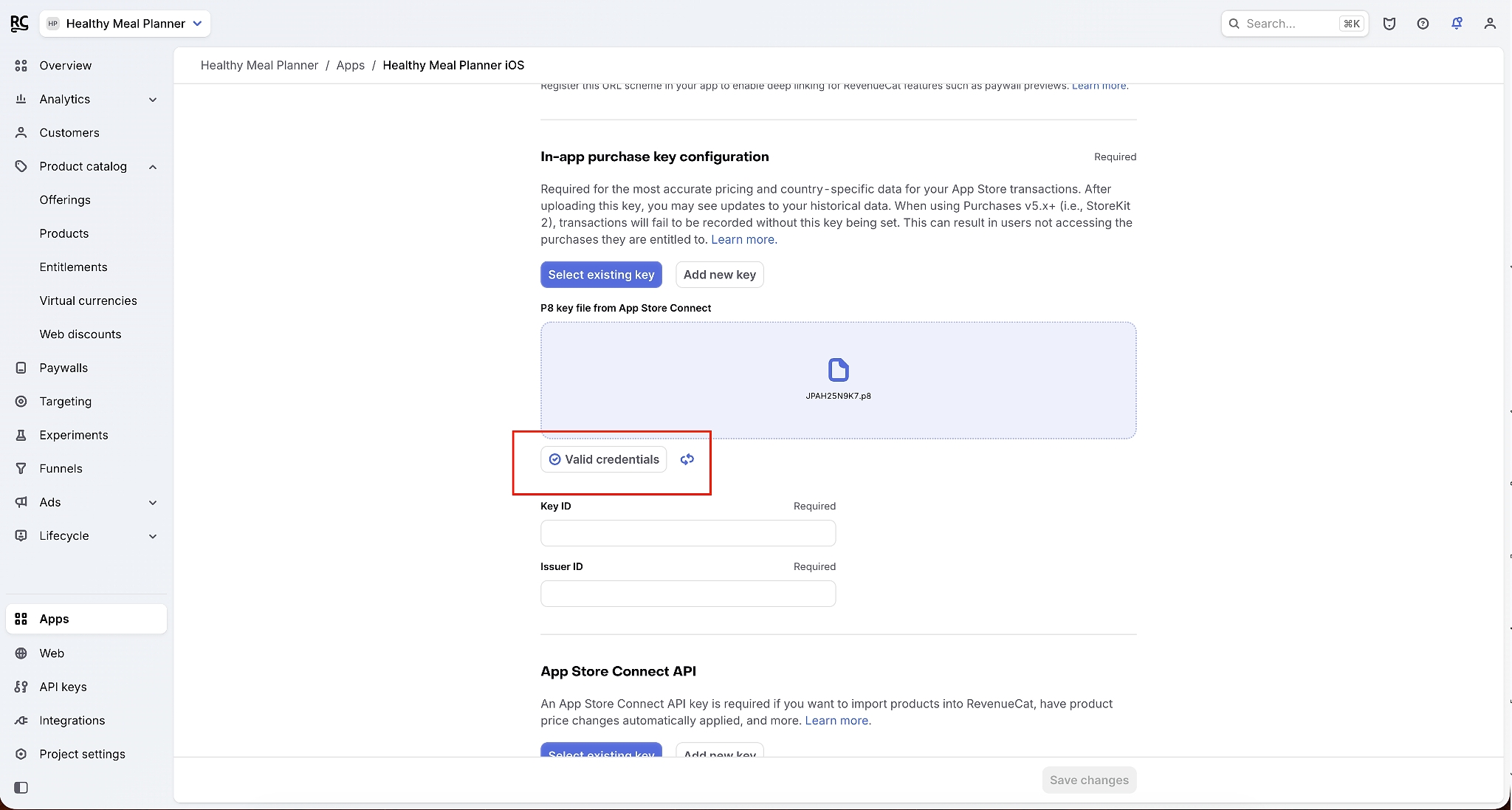The width and height of the screenshot is (1512, 810).
Task: Click the P8 file document icon
Action: (839, 370)
